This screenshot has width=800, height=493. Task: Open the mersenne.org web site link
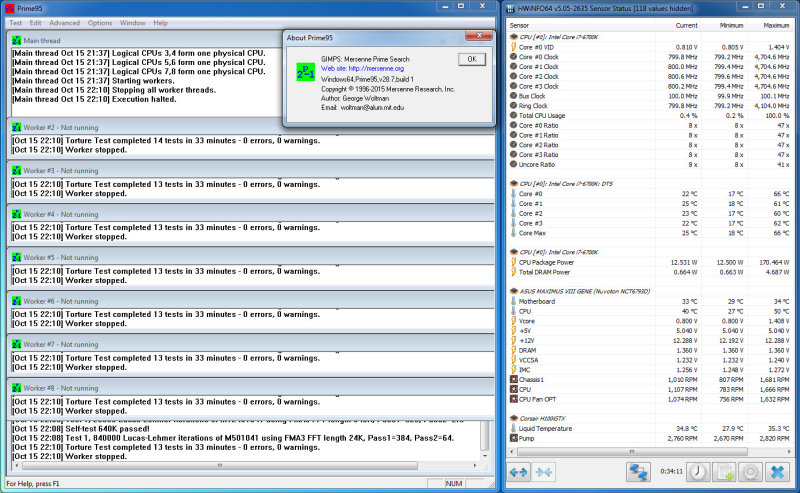pyautogui.click(x=362, y=68)
